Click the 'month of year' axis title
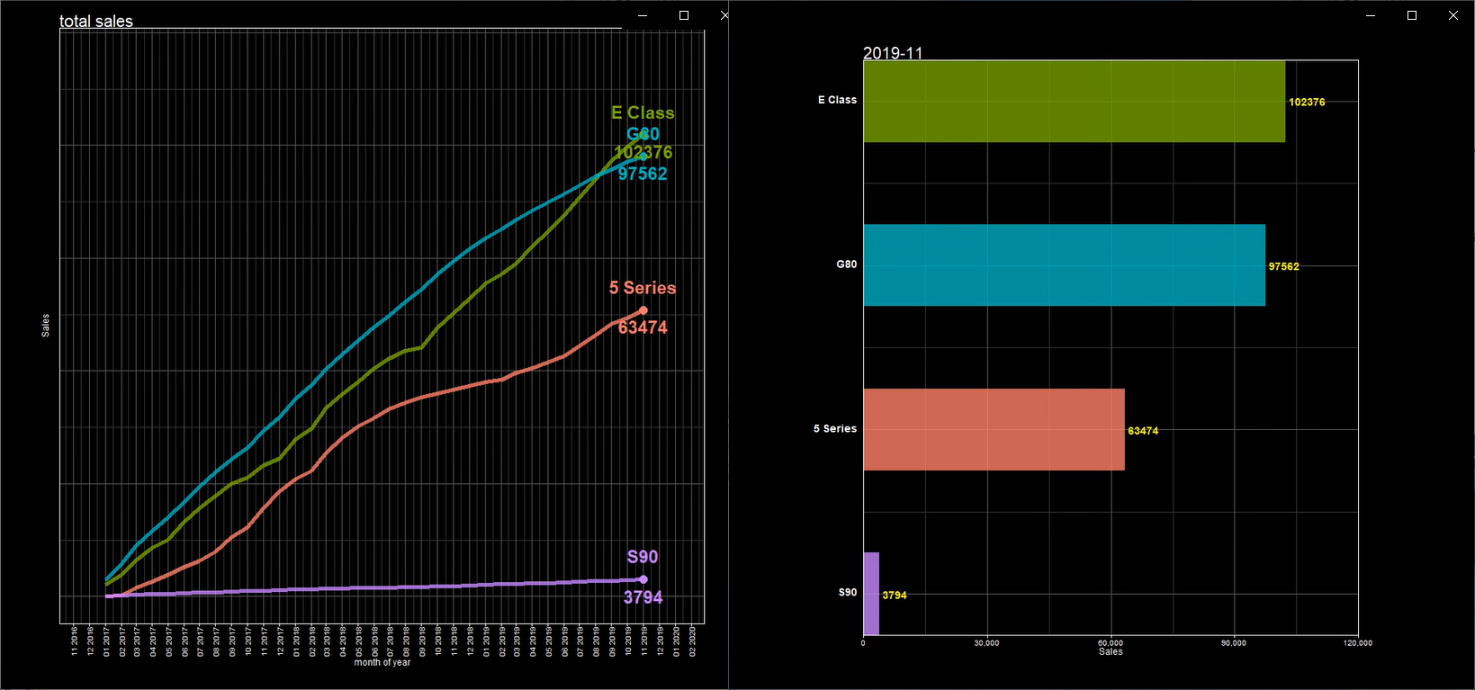This screenshot has height=690, width=1475. [x=382, y=662]
